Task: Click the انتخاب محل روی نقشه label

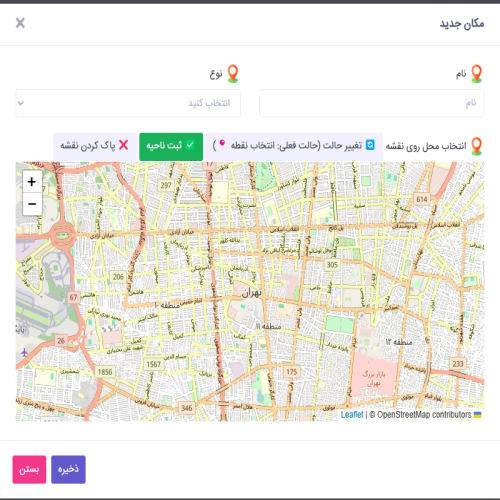Action: click(426, 146)
